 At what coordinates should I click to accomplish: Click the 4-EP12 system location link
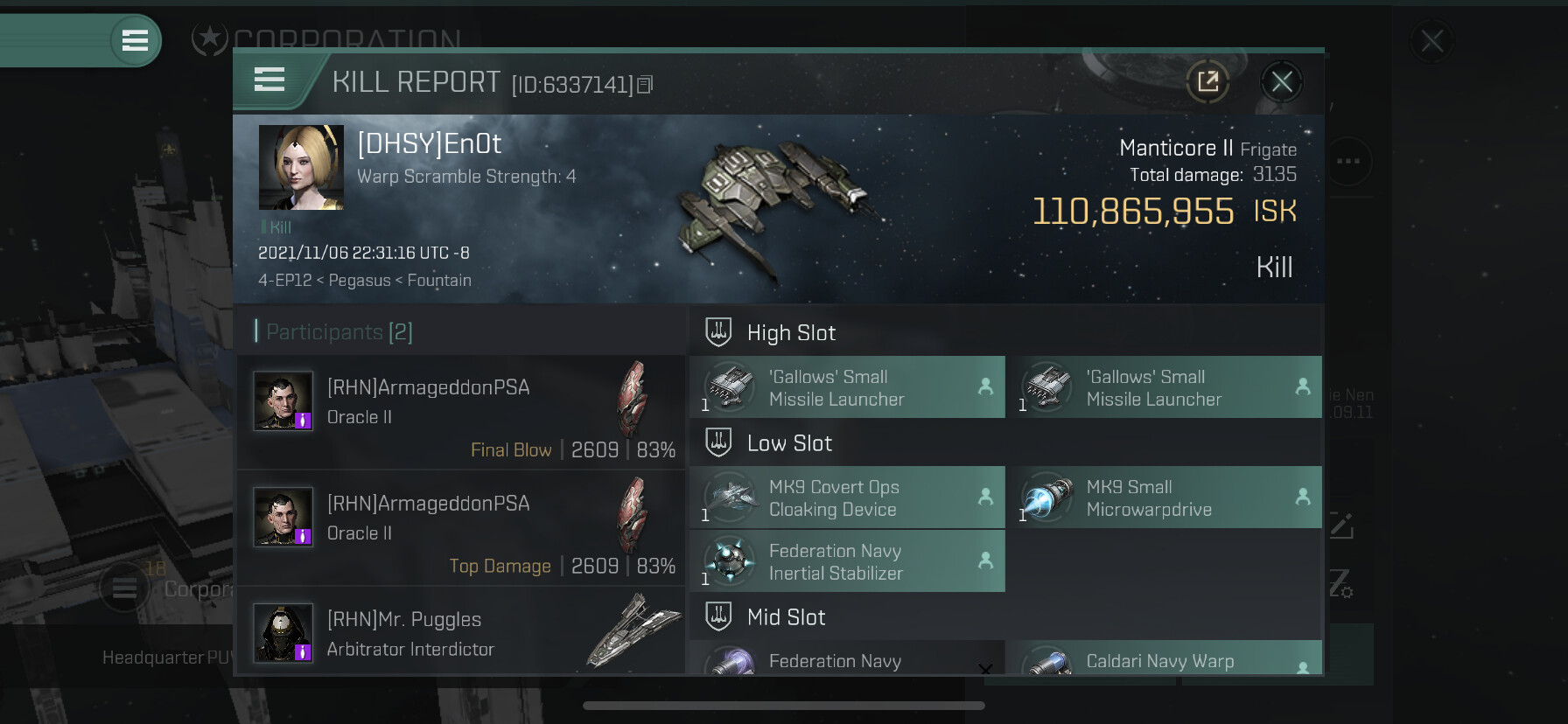(x=285, y=280)
